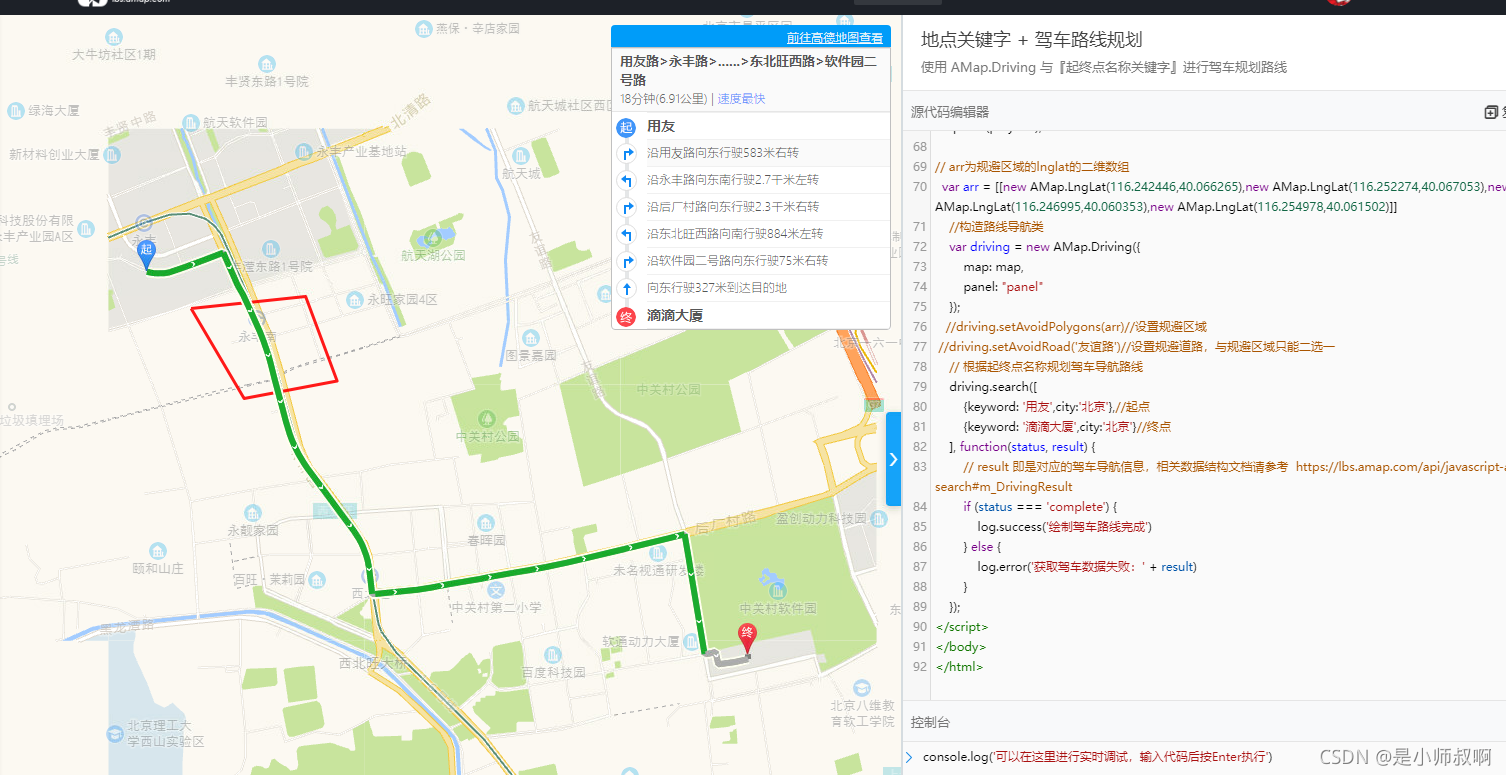
Task: Click code line 87 log.error text
Action: click(1087, 566)
